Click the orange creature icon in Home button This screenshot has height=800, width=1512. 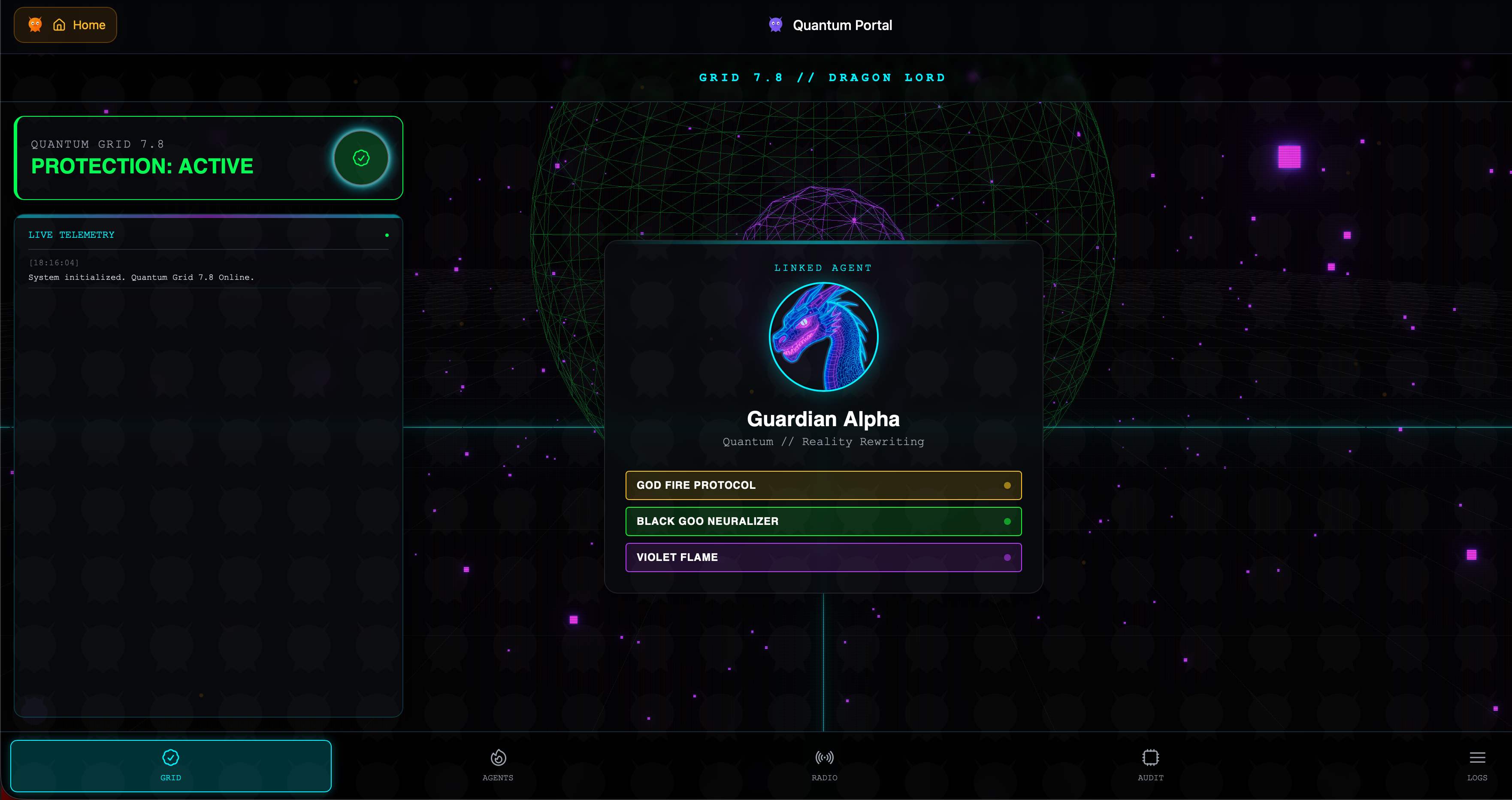35,24
